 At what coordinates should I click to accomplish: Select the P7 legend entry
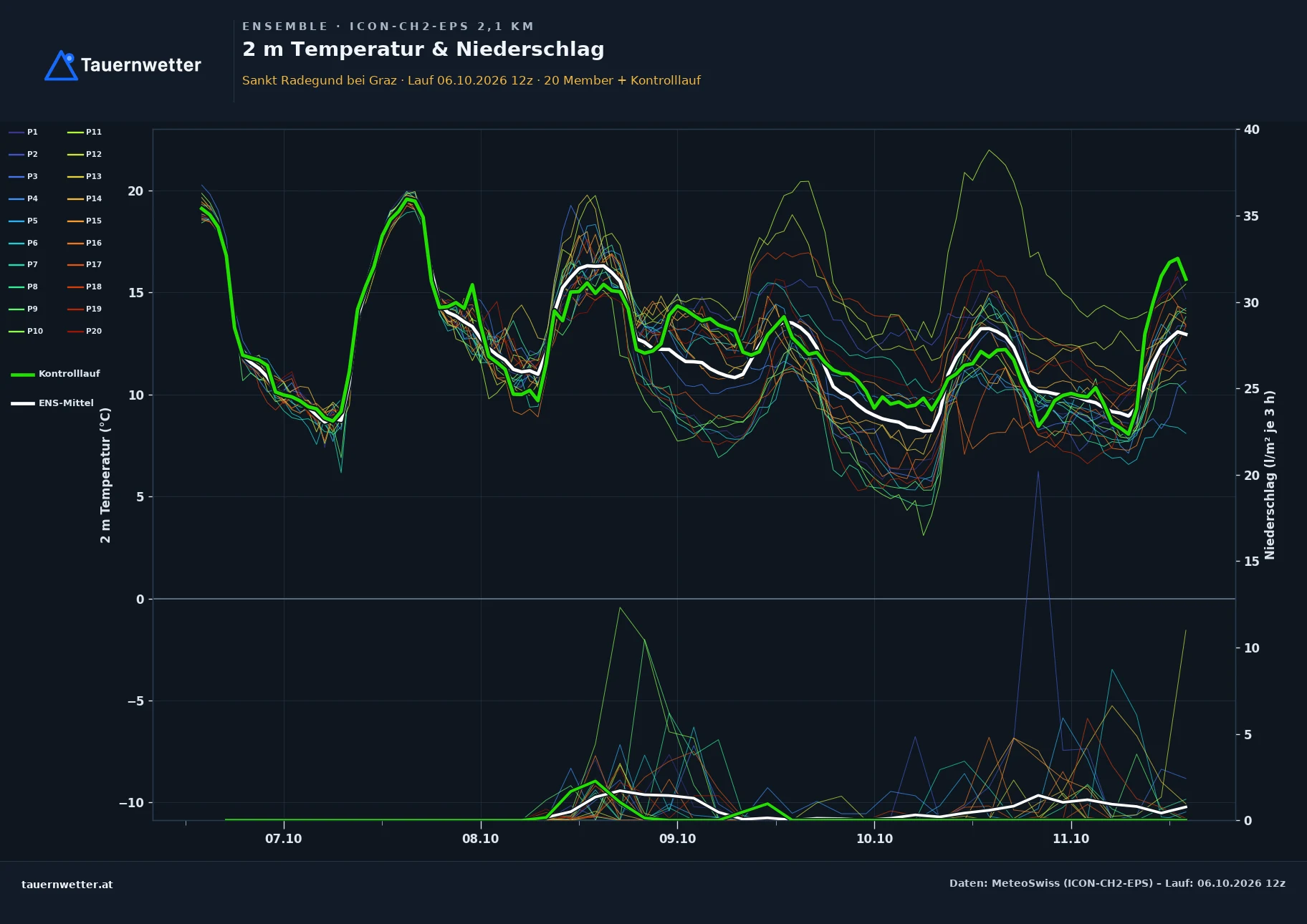pos(24,264)
